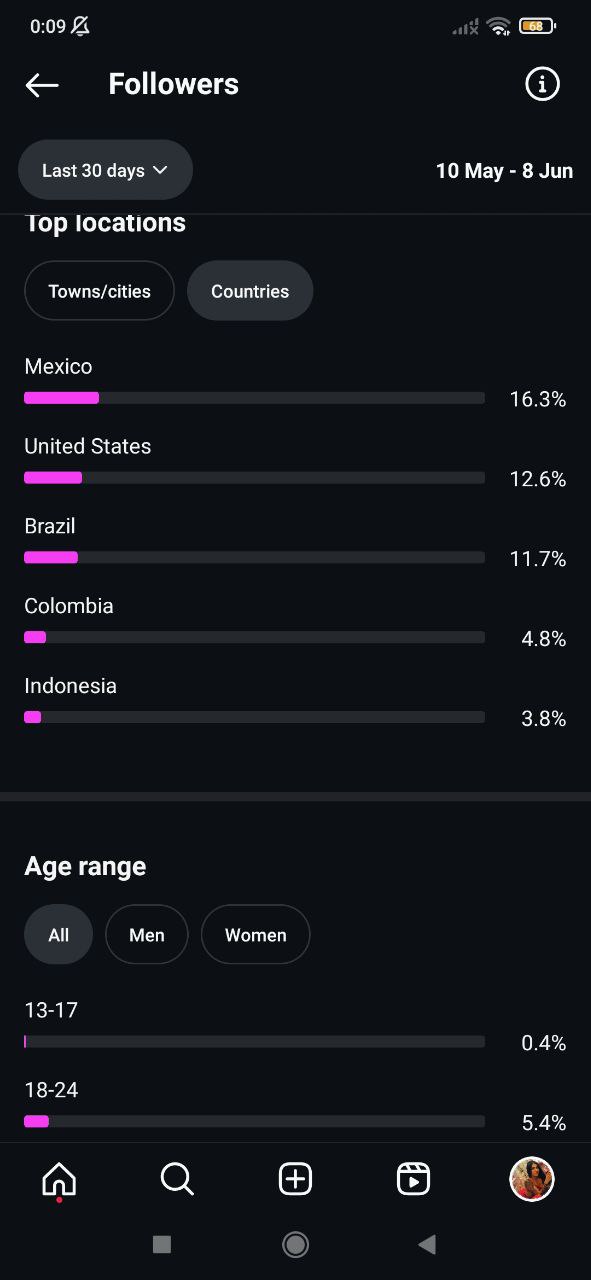Select the Men age range chip
The height and width of the screenshot is (1280, 591).
tap(146, 935)
